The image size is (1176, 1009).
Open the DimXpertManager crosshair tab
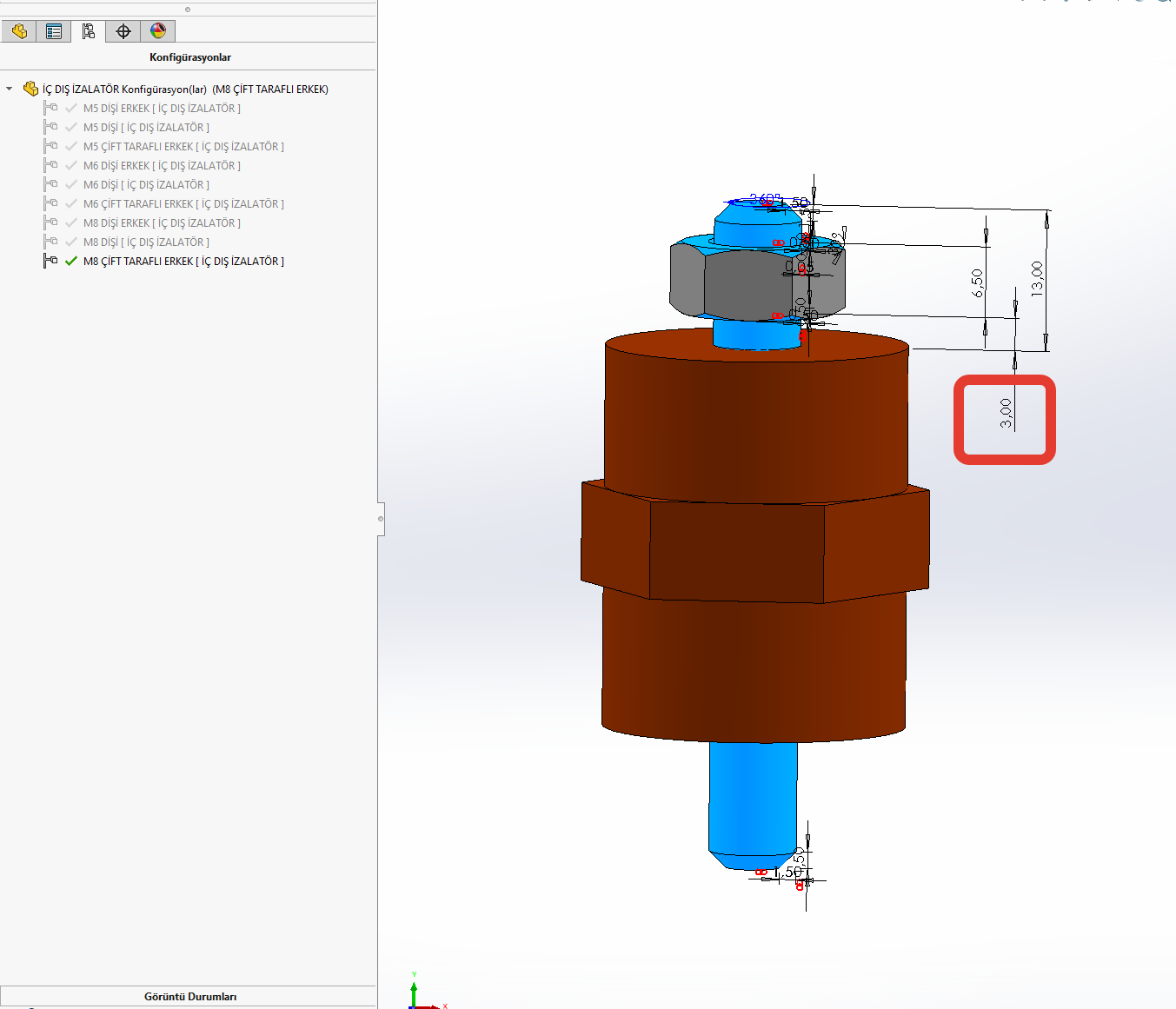tap(123, 31)
